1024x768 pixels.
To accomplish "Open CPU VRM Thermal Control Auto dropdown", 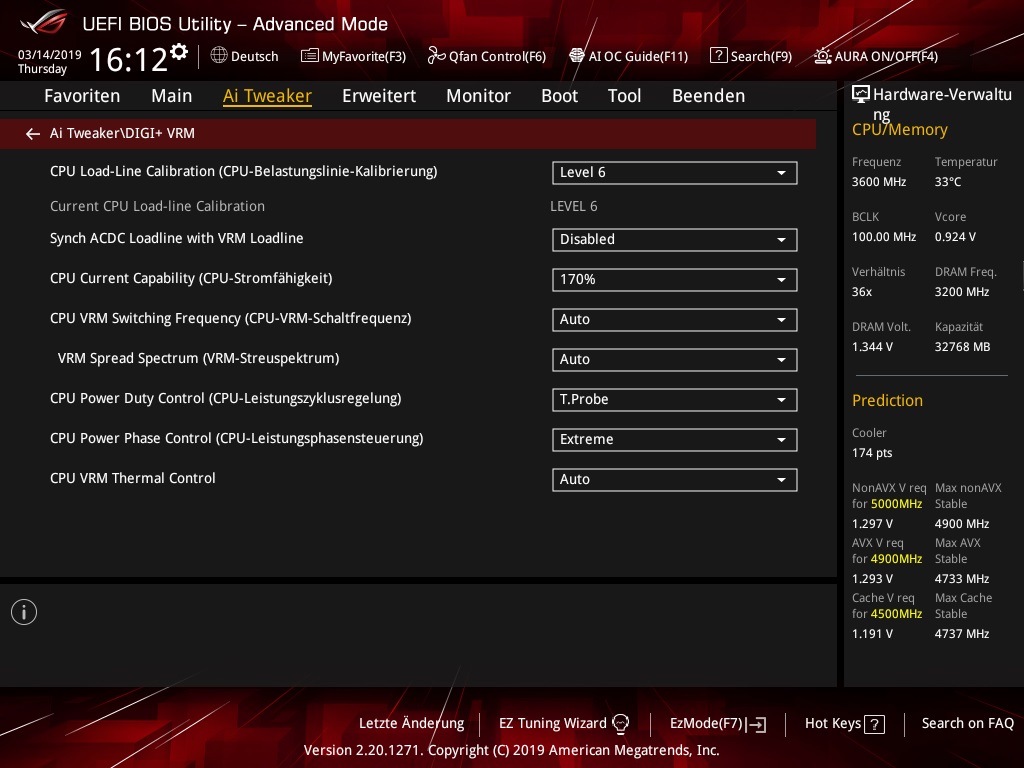I will point(675,480).
